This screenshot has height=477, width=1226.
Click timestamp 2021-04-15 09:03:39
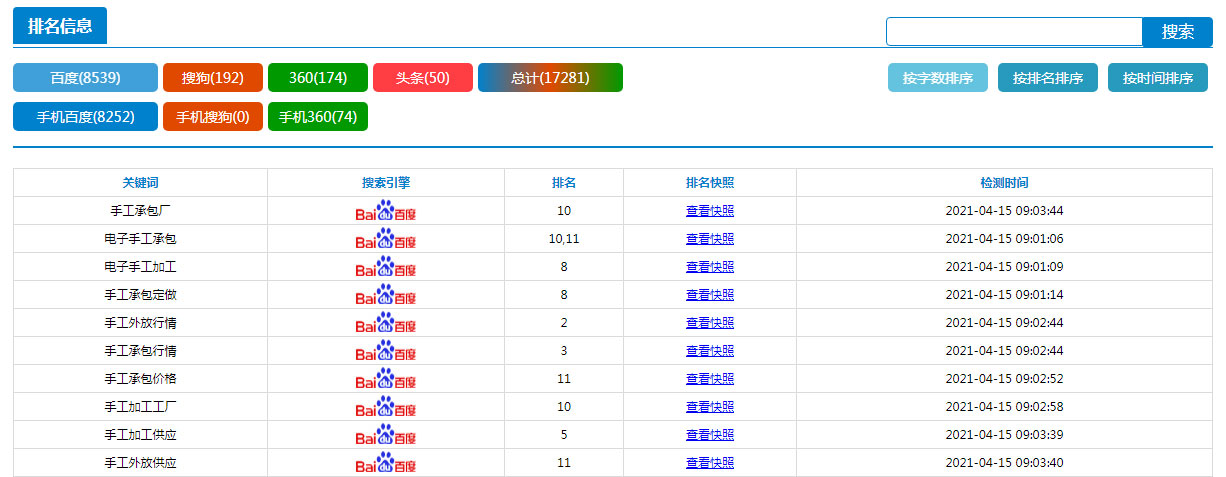click(1004, 435)
